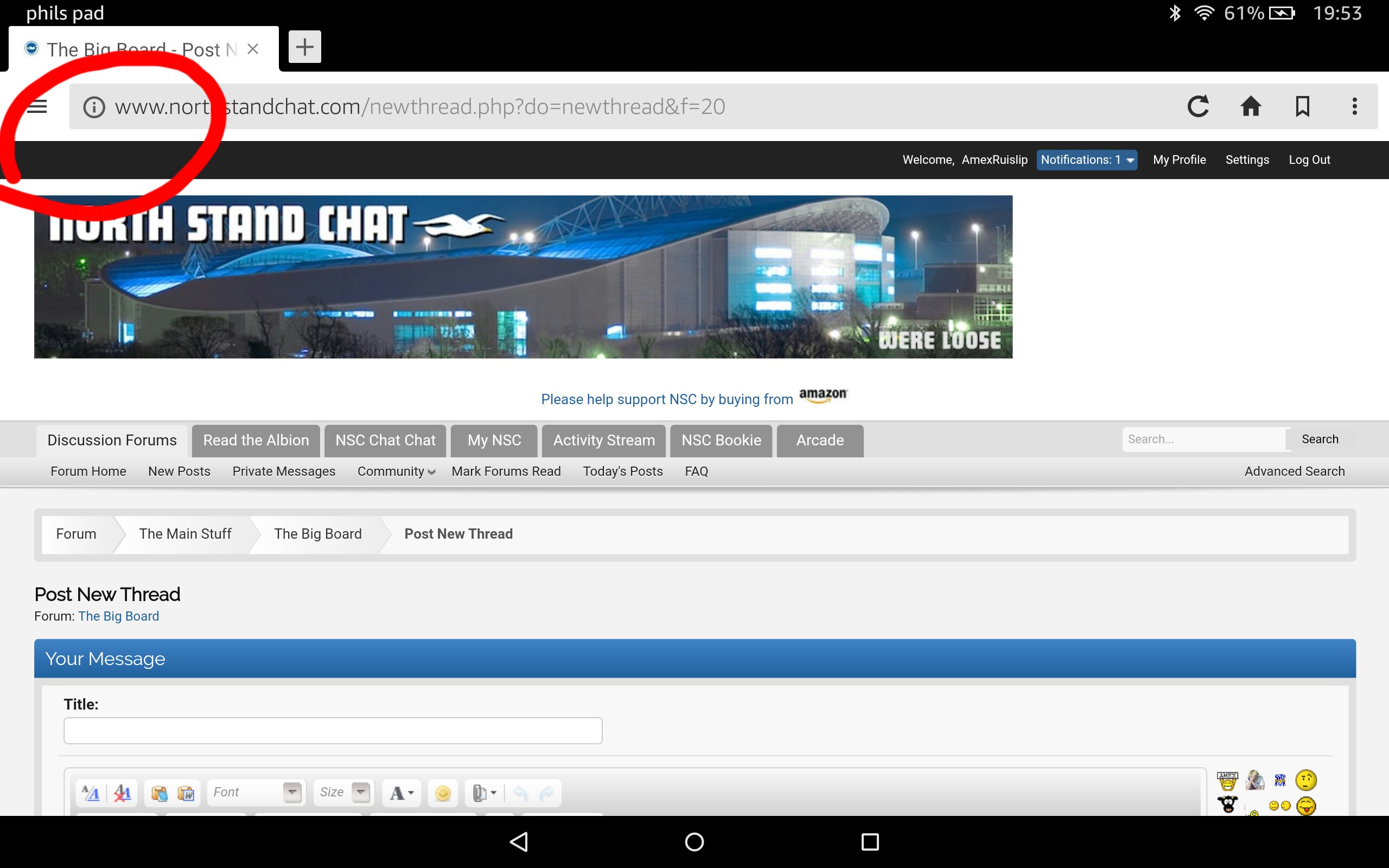Go to browser home page
This screenshot has height=868, width=1389.
click(1251, 106)
